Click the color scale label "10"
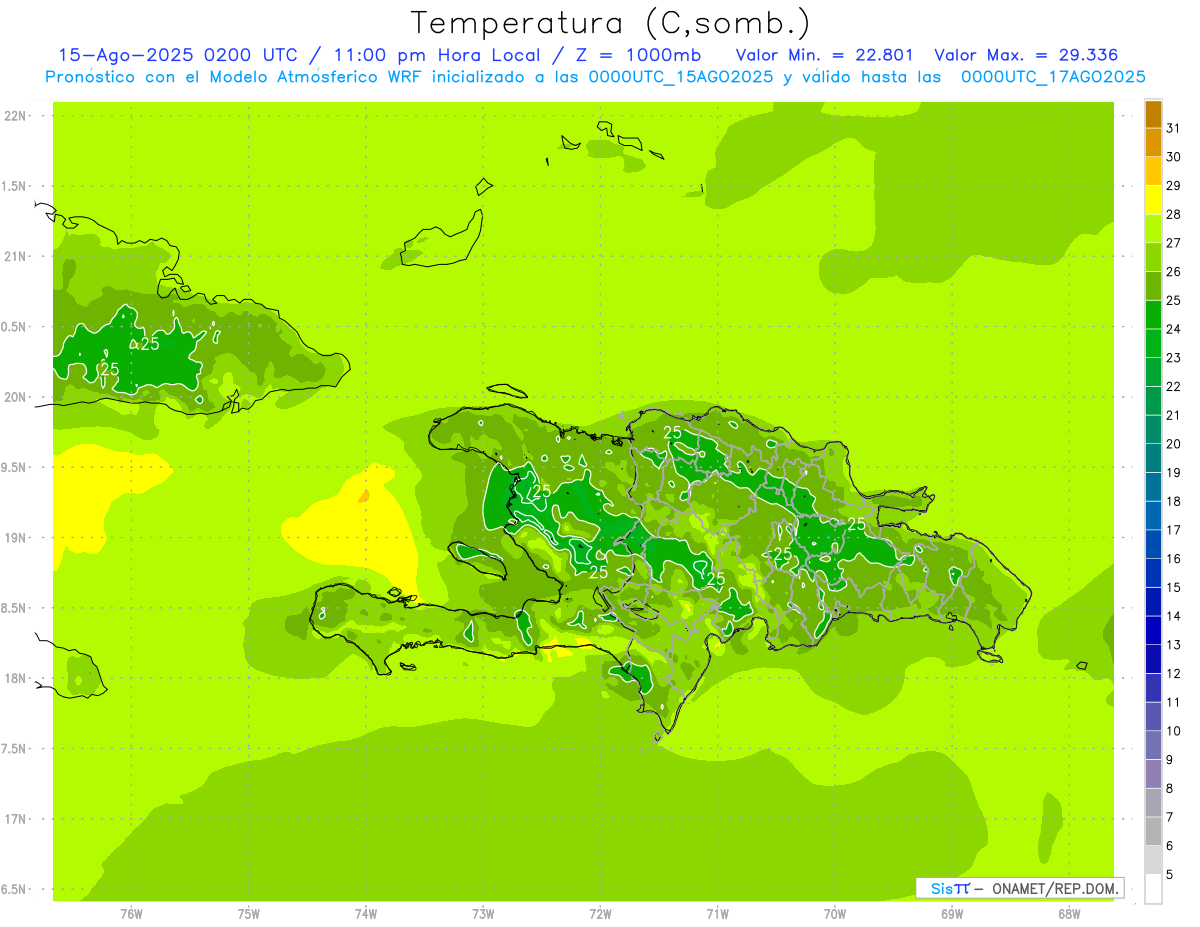This screenshot has width=1200, height=927. 1174,731
